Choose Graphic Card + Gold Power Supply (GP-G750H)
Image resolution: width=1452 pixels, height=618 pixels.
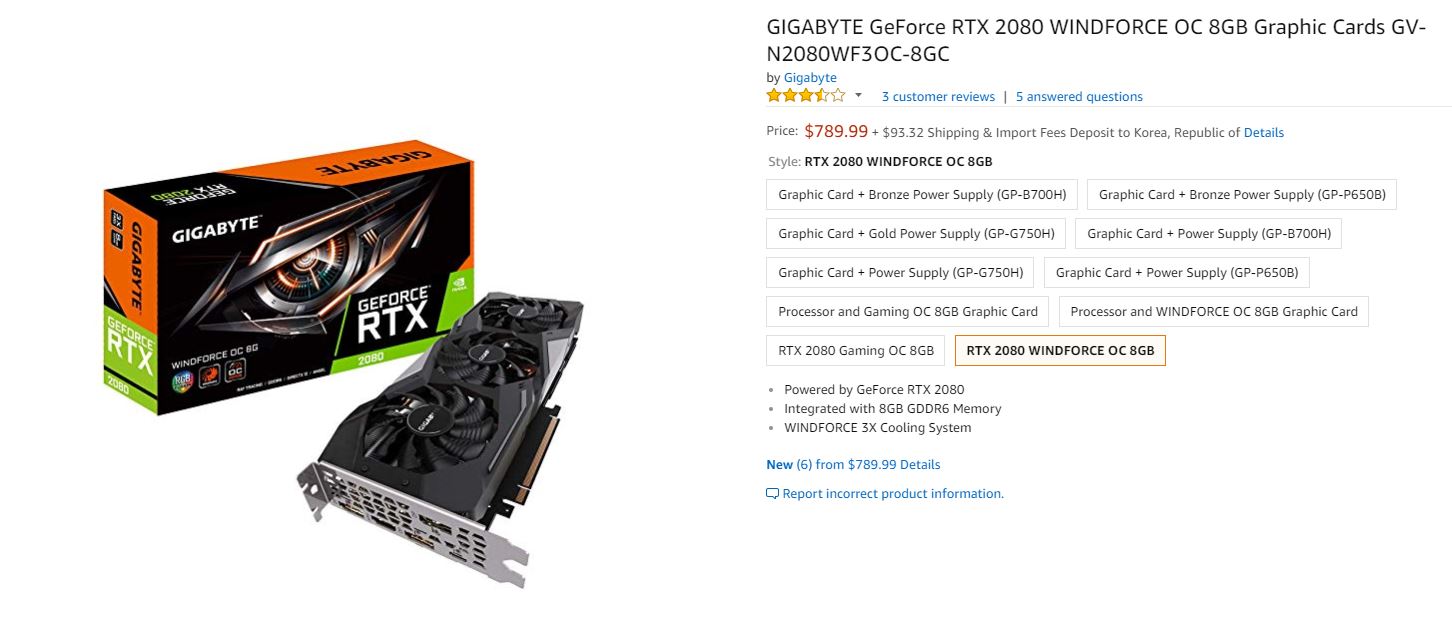tap(916, 234)
